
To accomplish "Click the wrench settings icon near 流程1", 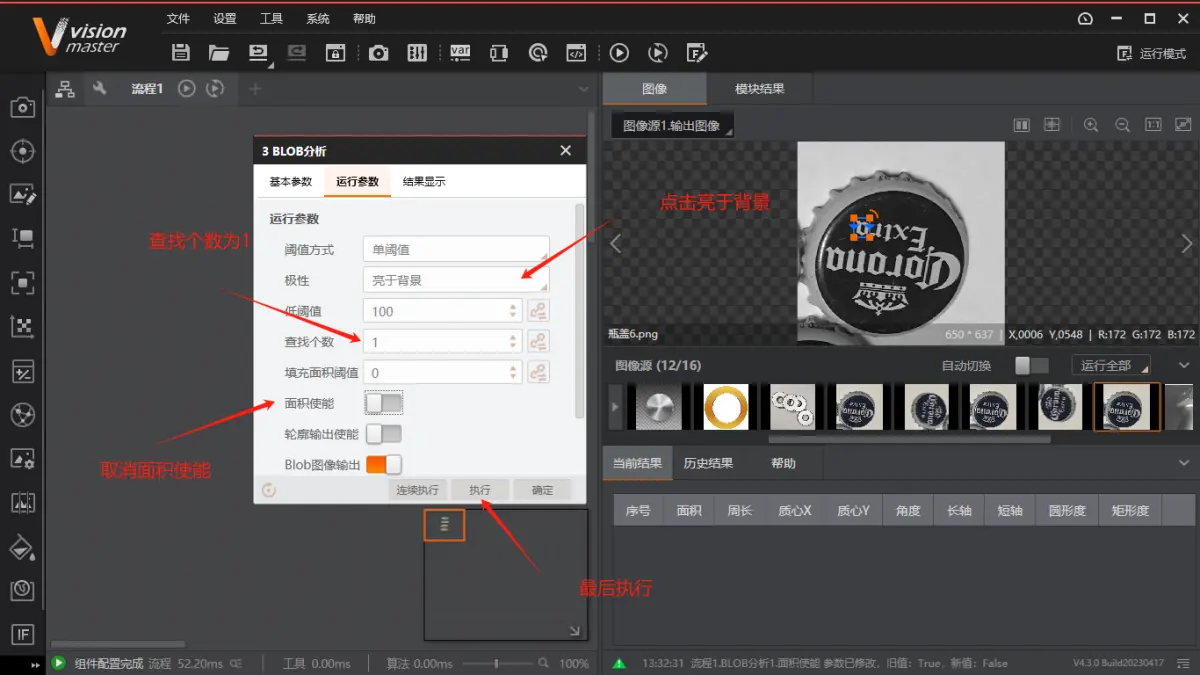I will pyautogui.click(x=99, y=89).
